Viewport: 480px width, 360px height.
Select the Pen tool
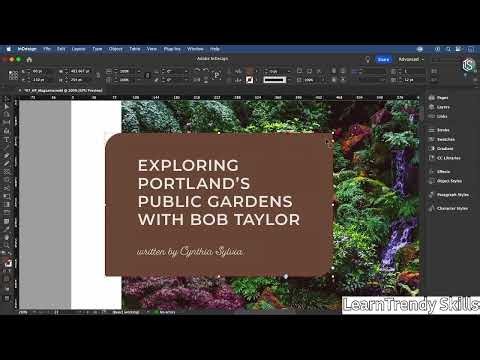[7, 156]
